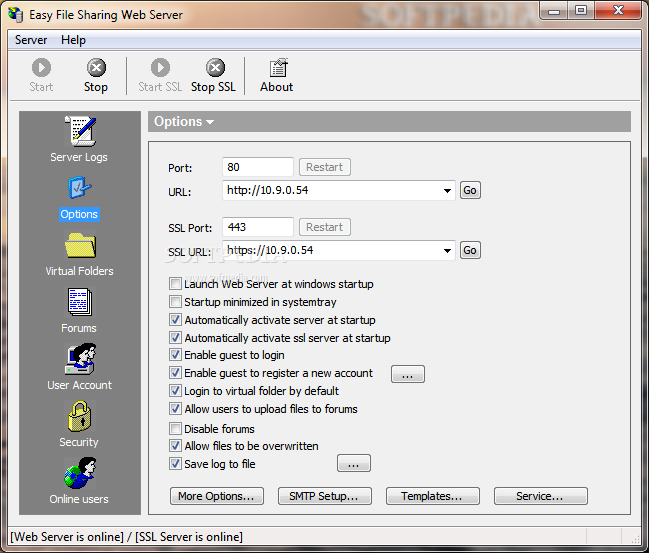Viewport: 649px width, 553px height.
Task: Open the Help menu
Action: click(73, 40)
